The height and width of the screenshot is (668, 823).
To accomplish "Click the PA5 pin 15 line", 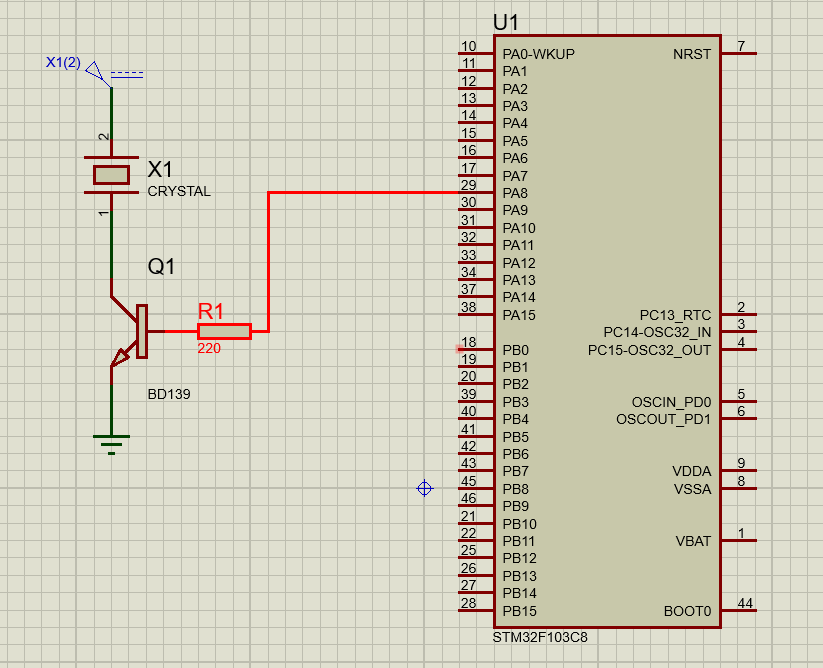I will (477, 140).
